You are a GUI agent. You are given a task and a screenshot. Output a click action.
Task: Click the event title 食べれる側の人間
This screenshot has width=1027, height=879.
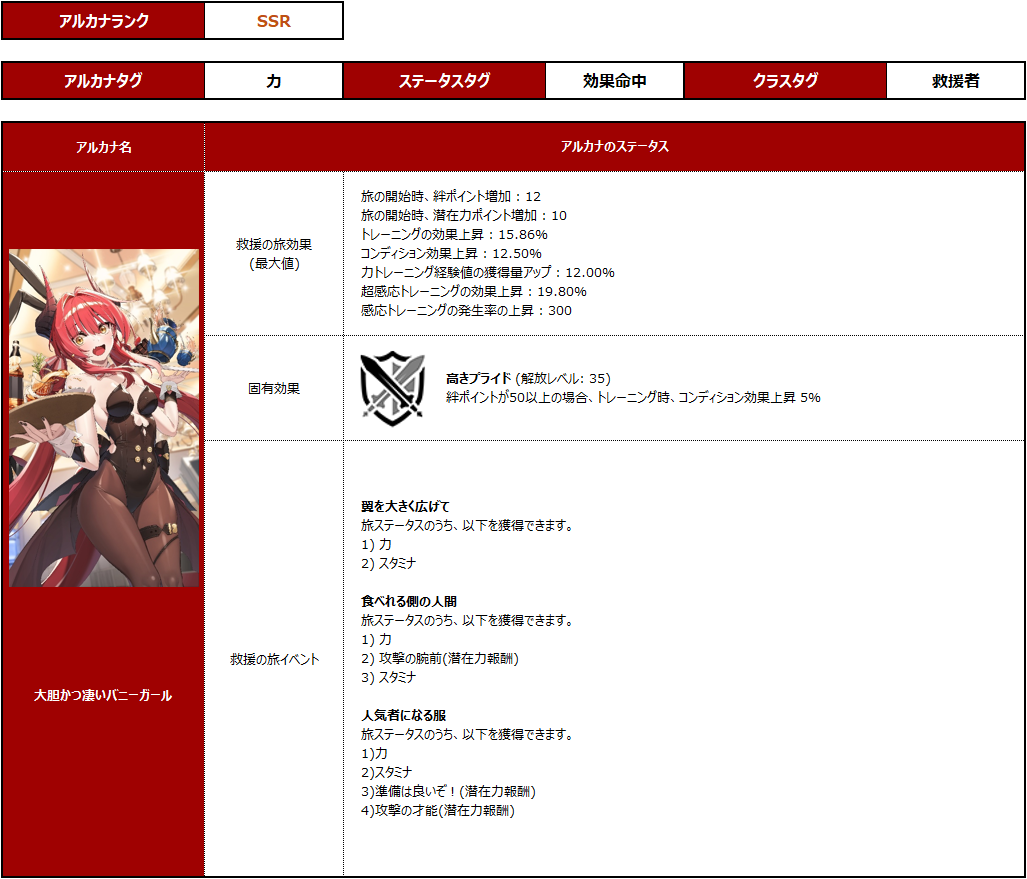(409, 601)
